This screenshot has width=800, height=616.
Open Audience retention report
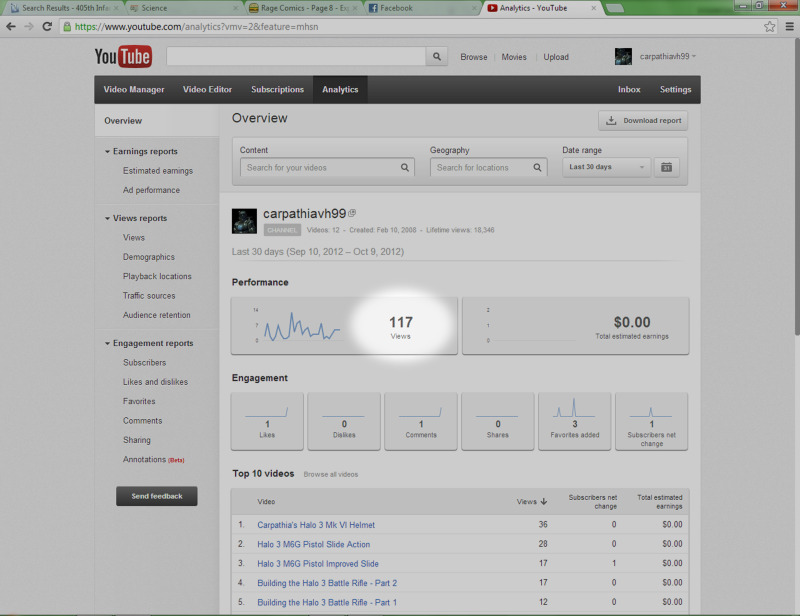[157, 315]
